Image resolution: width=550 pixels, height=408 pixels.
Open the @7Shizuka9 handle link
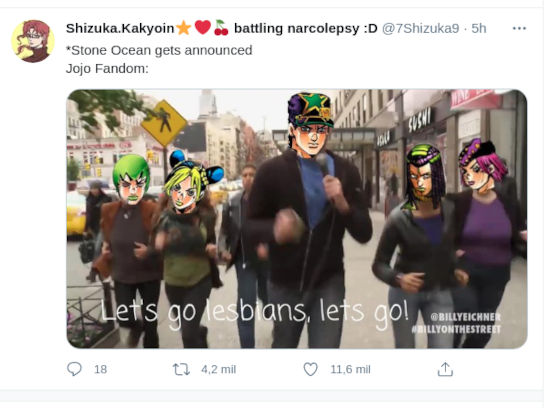(420, 28)
